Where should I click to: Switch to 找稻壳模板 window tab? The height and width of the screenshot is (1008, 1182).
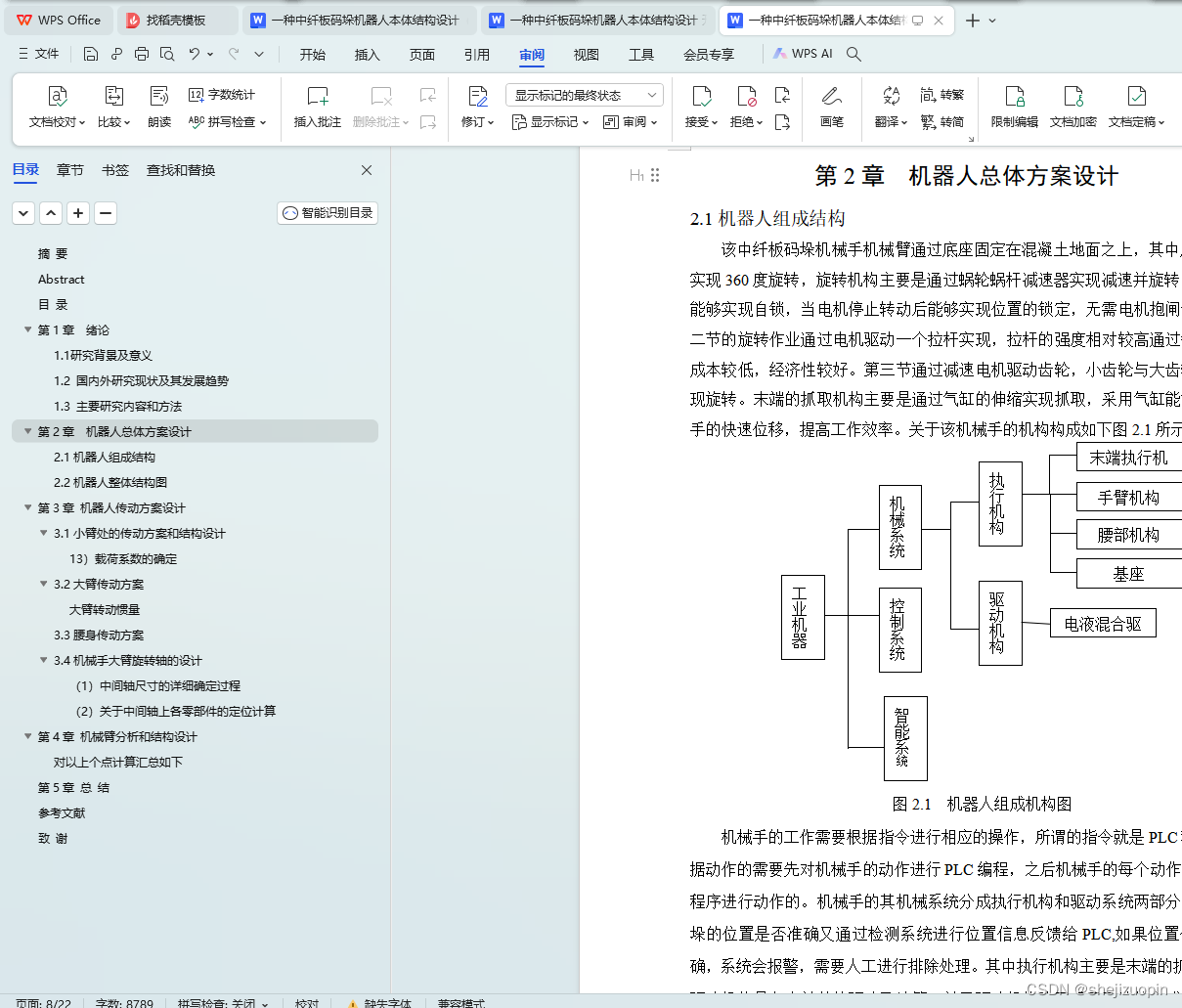pos(179,20)
